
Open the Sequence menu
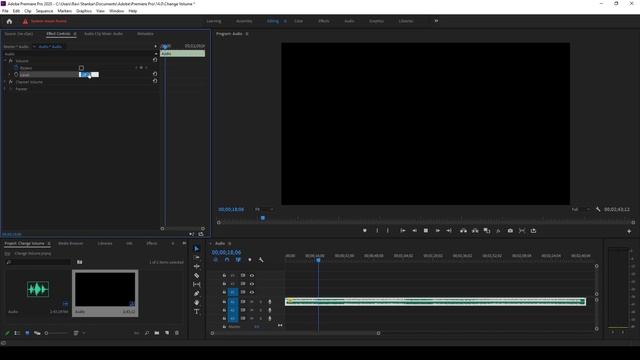[x=44, y=11]
